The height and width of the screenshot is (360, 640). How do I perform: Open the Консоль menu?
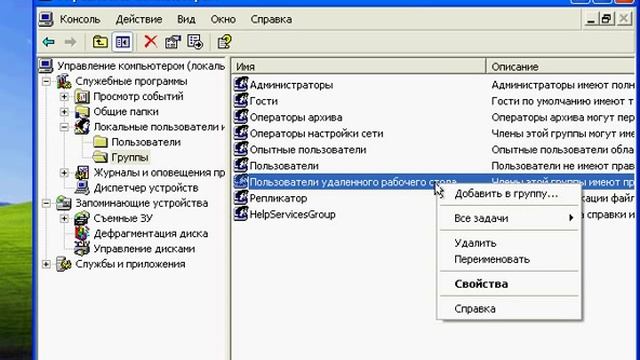80,19
